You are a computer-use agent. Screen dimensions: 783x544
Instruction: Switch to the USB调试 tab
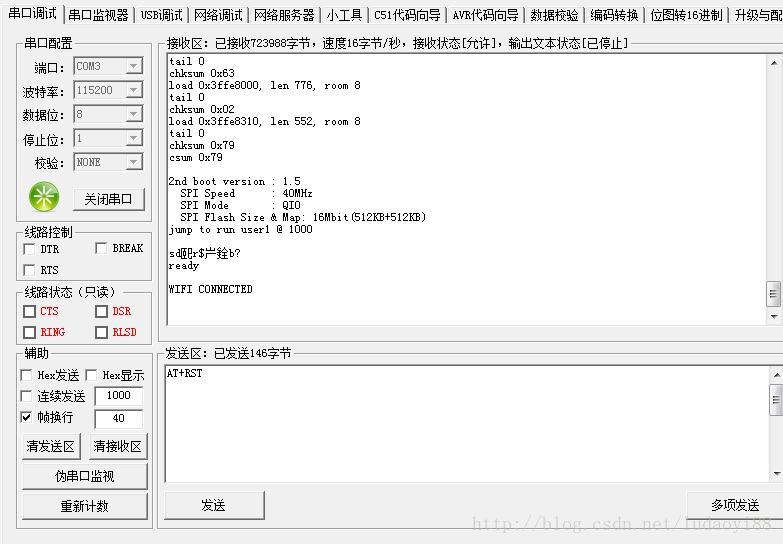coord(161,15)
